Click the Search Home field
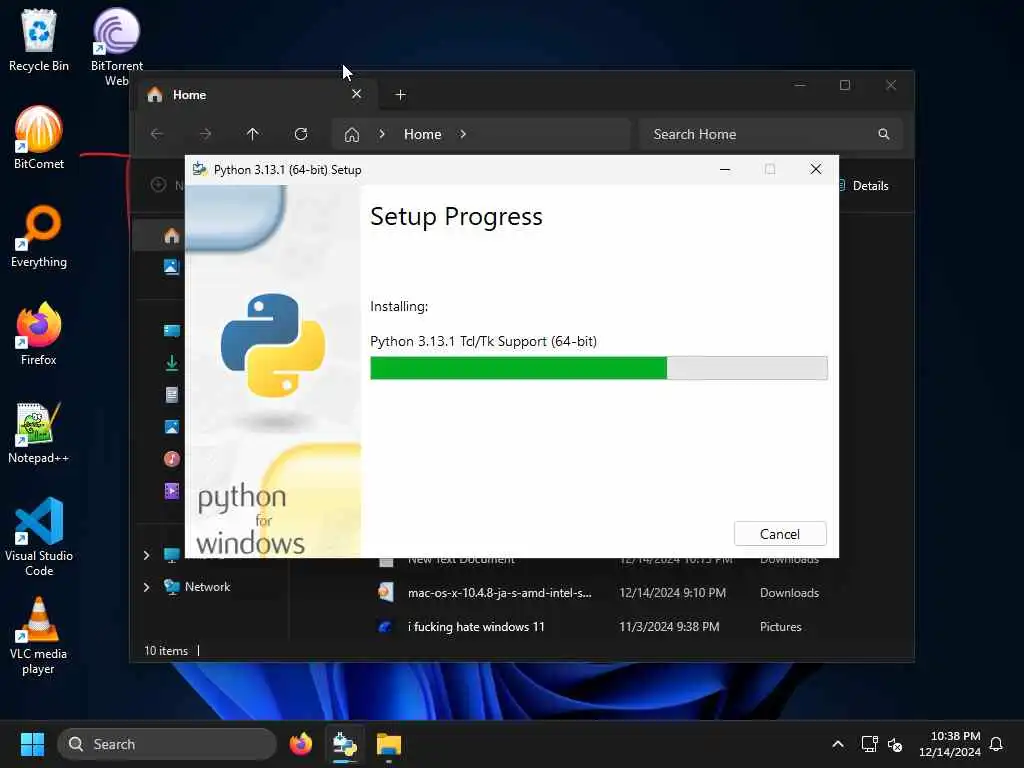The height and width of the screenshot is (768, 1024). (x=771, y=135)
